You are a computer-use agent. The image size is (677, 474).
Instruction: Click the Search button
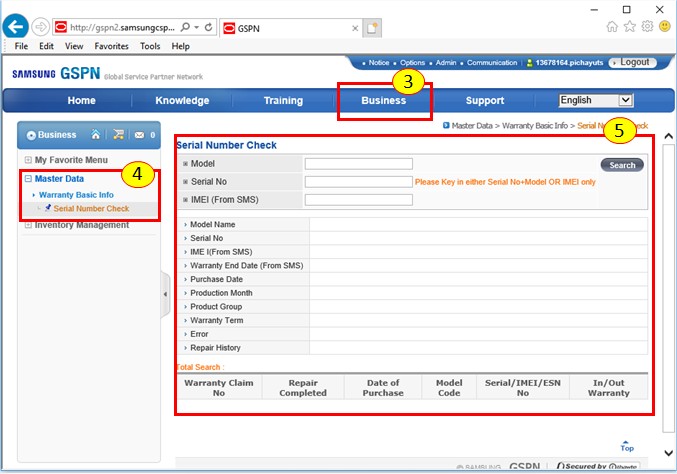(x=622, y=165)
